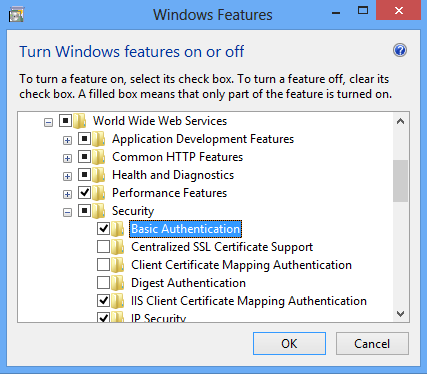Check the Client Certificate Mapping Authentication checkbox
This screenshot has width=427, height=374.
tap(103, 265)
